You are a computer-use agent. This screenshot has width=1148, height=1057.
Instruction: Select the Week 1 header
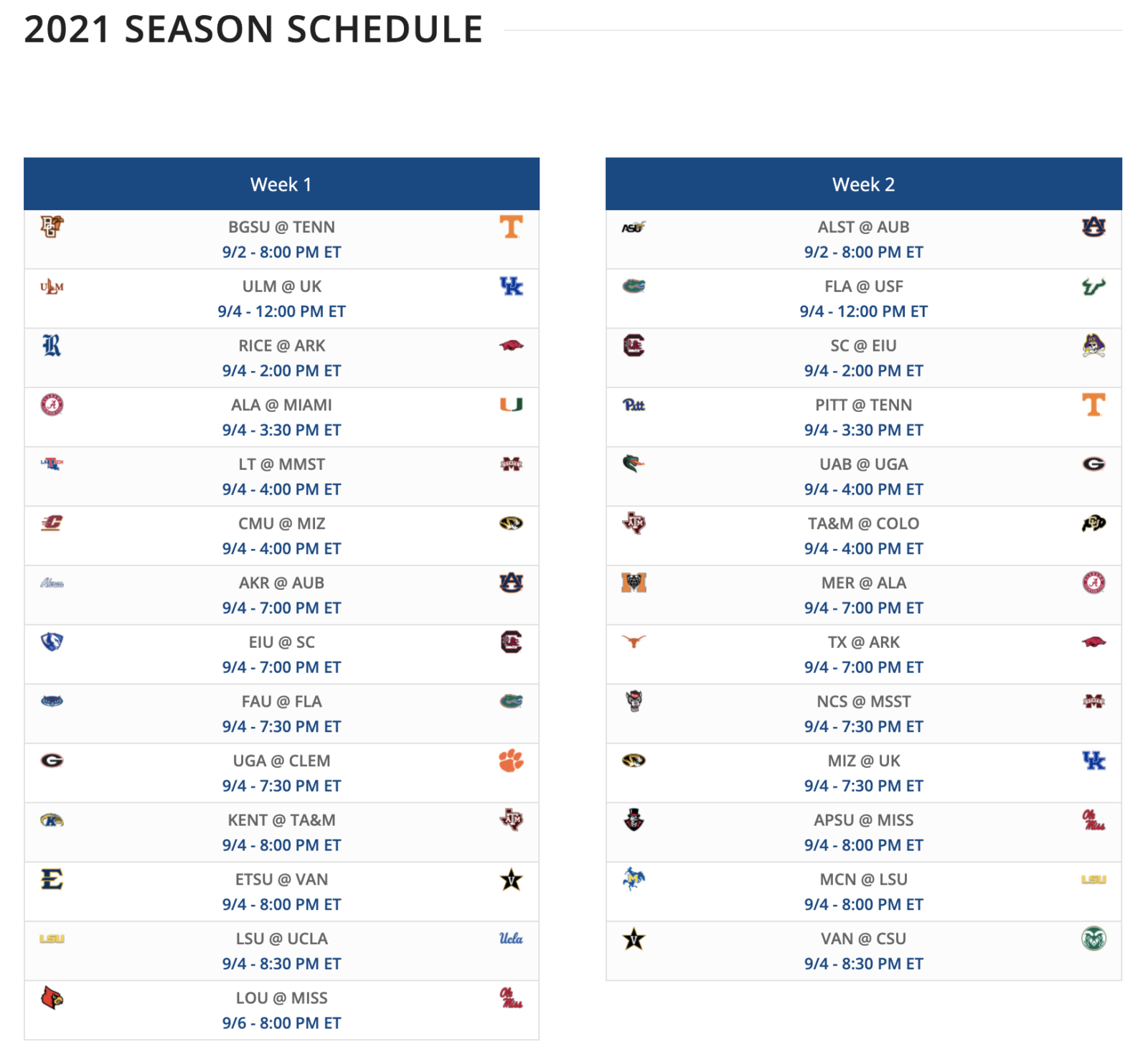[x=281, y=184]
